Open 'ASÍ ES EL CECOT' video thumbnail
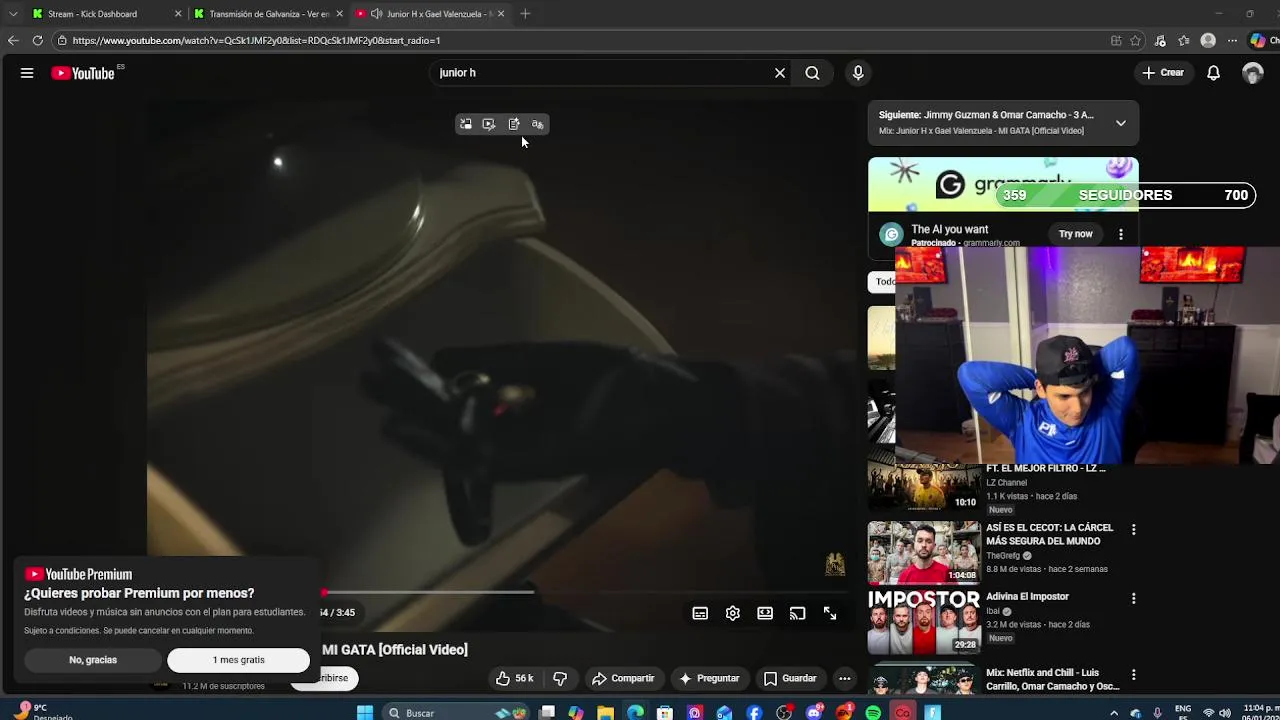1280x720 pixels. pyautogui.click(x=924, y=552)
